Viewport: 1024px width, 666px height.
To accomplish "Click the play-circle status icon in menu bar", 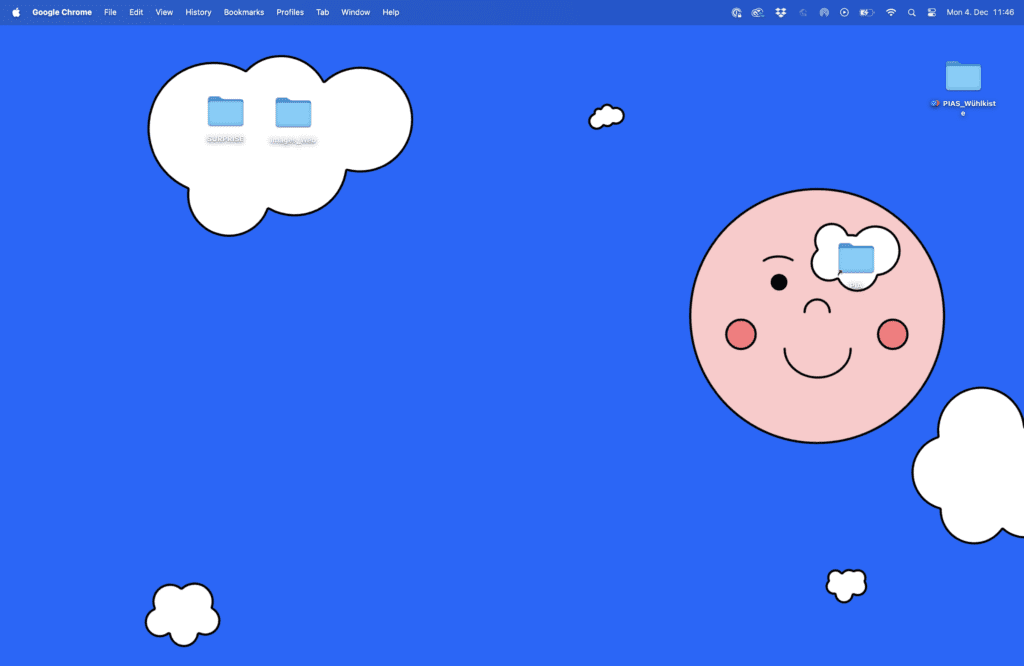I will click(844, 12).
